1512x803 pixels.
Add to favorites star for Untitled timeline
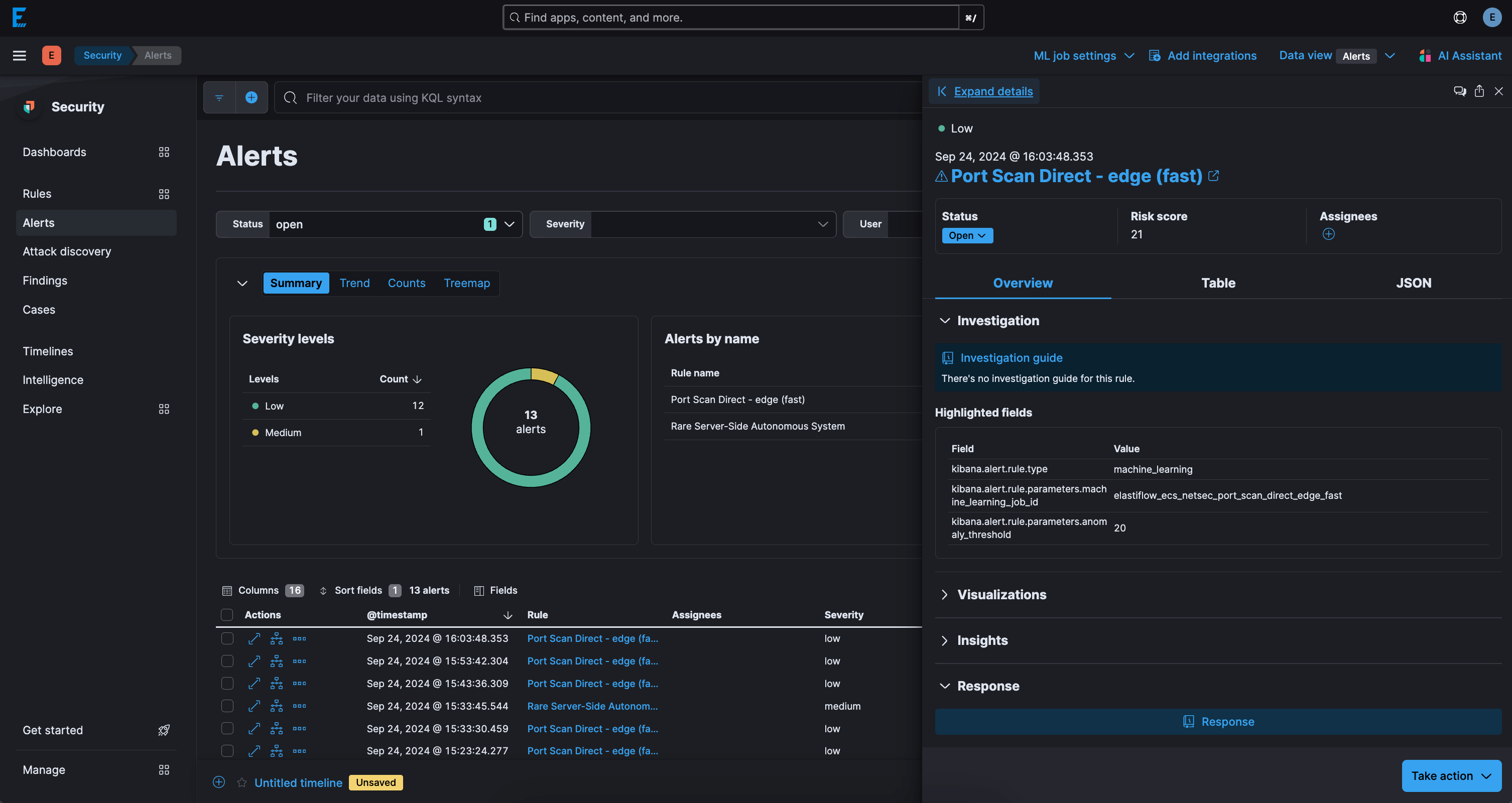(241, 782)
